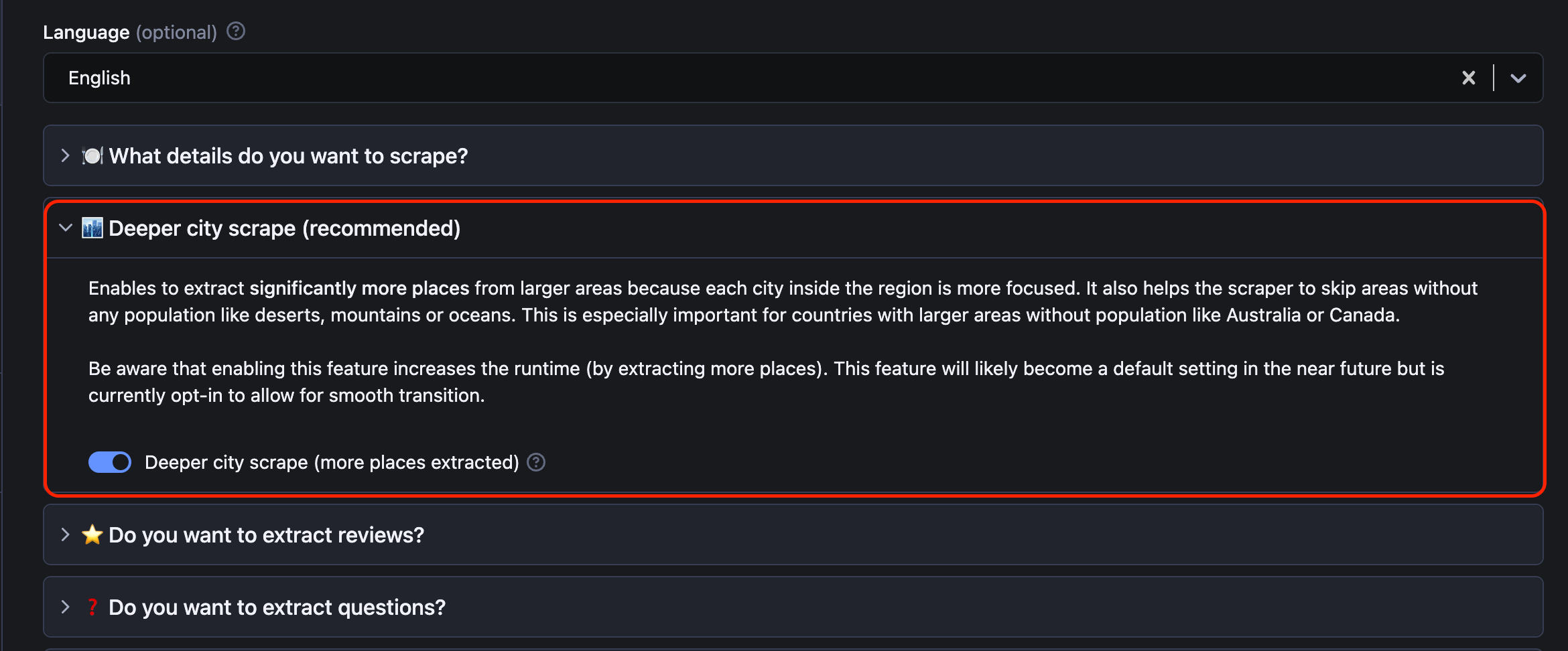
Task: Open 'Do you want to extract reviews?' section
Action: 266,535
